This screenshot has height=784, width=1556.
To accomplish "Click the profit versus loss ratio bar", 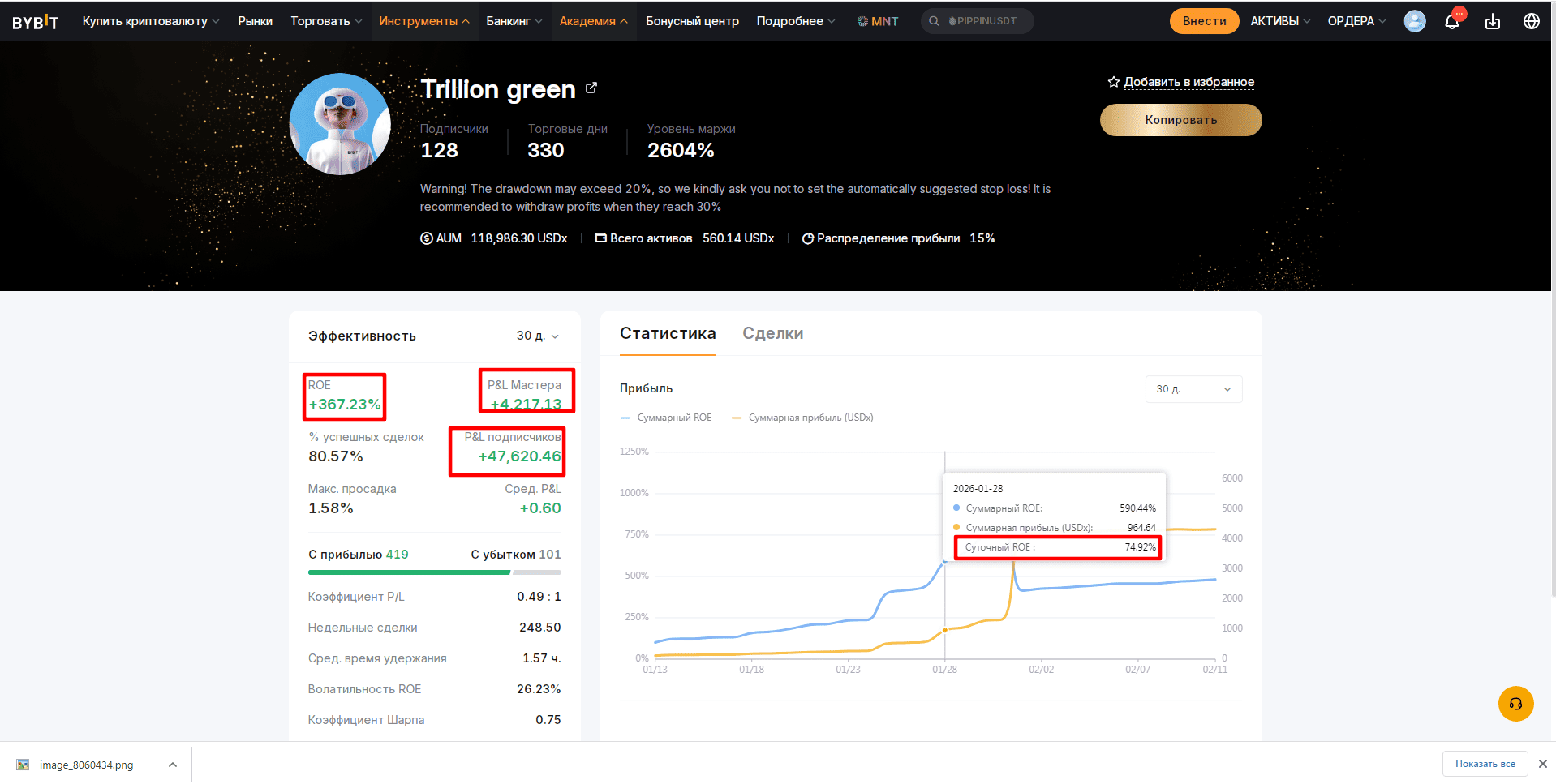I will [x=434, y=572].
